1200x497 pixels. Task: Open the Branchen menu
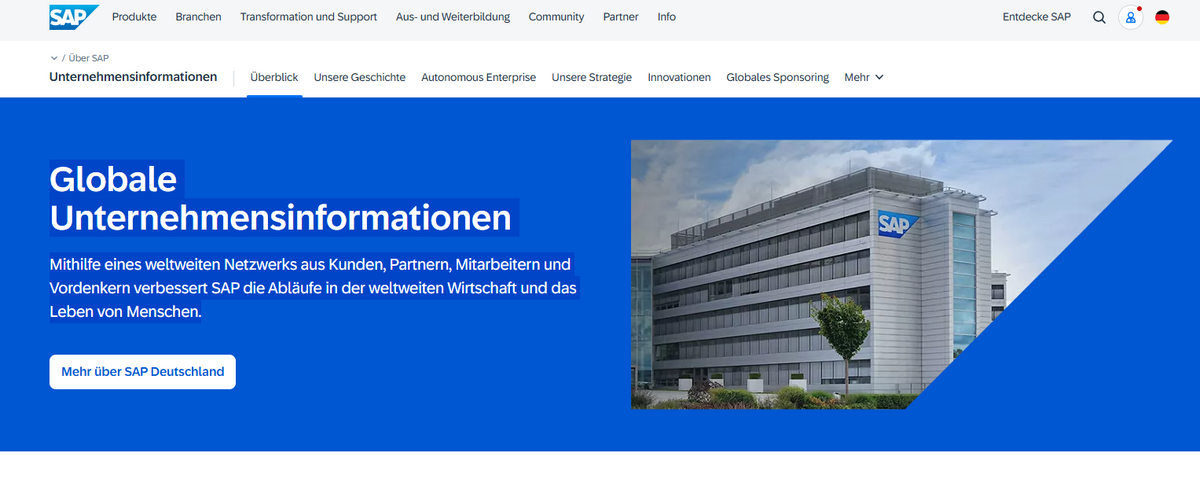(198, 17)
